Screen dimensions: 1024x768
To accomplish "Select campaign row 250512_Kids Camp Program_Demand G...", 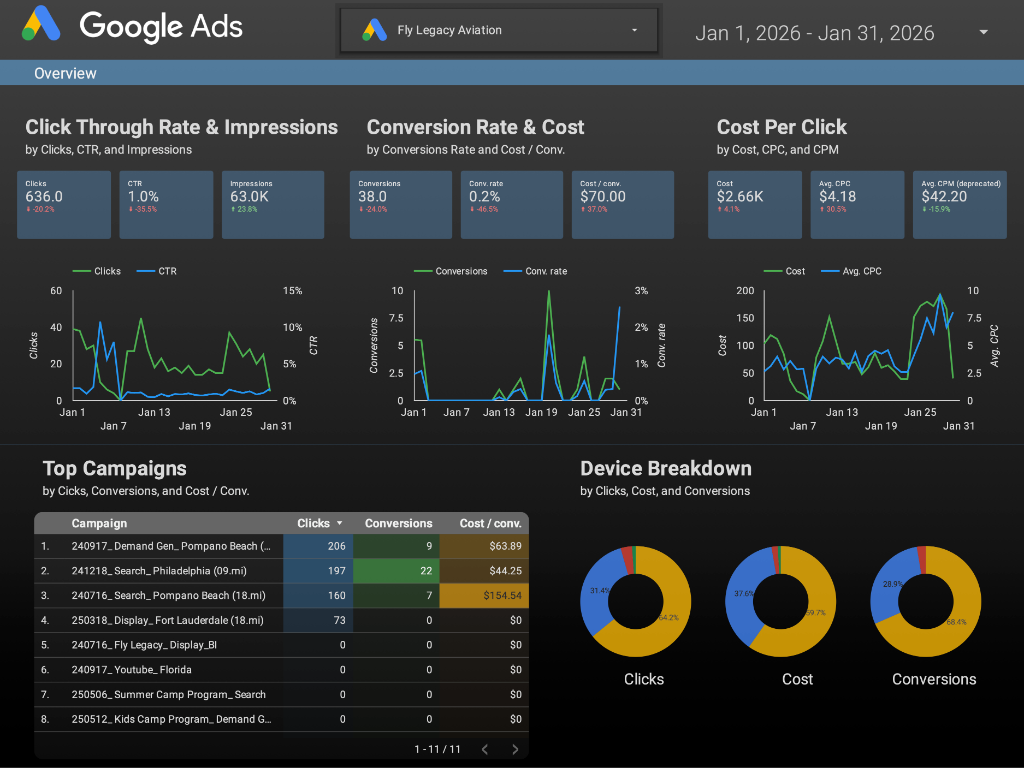I will [281, 720].
